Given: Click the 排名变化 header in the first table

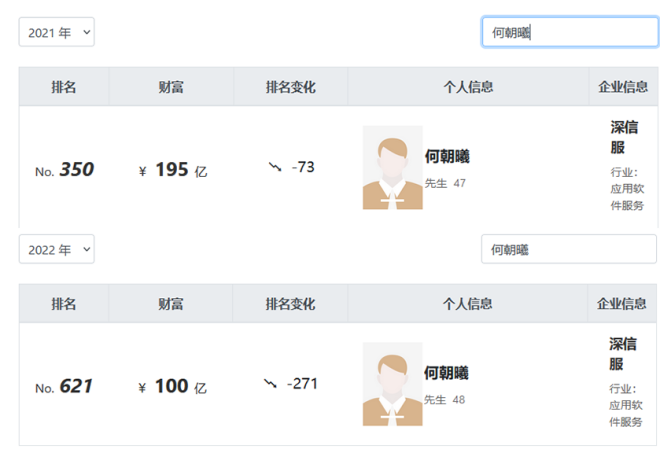Looking at the screenshot, I should point(291,87).
